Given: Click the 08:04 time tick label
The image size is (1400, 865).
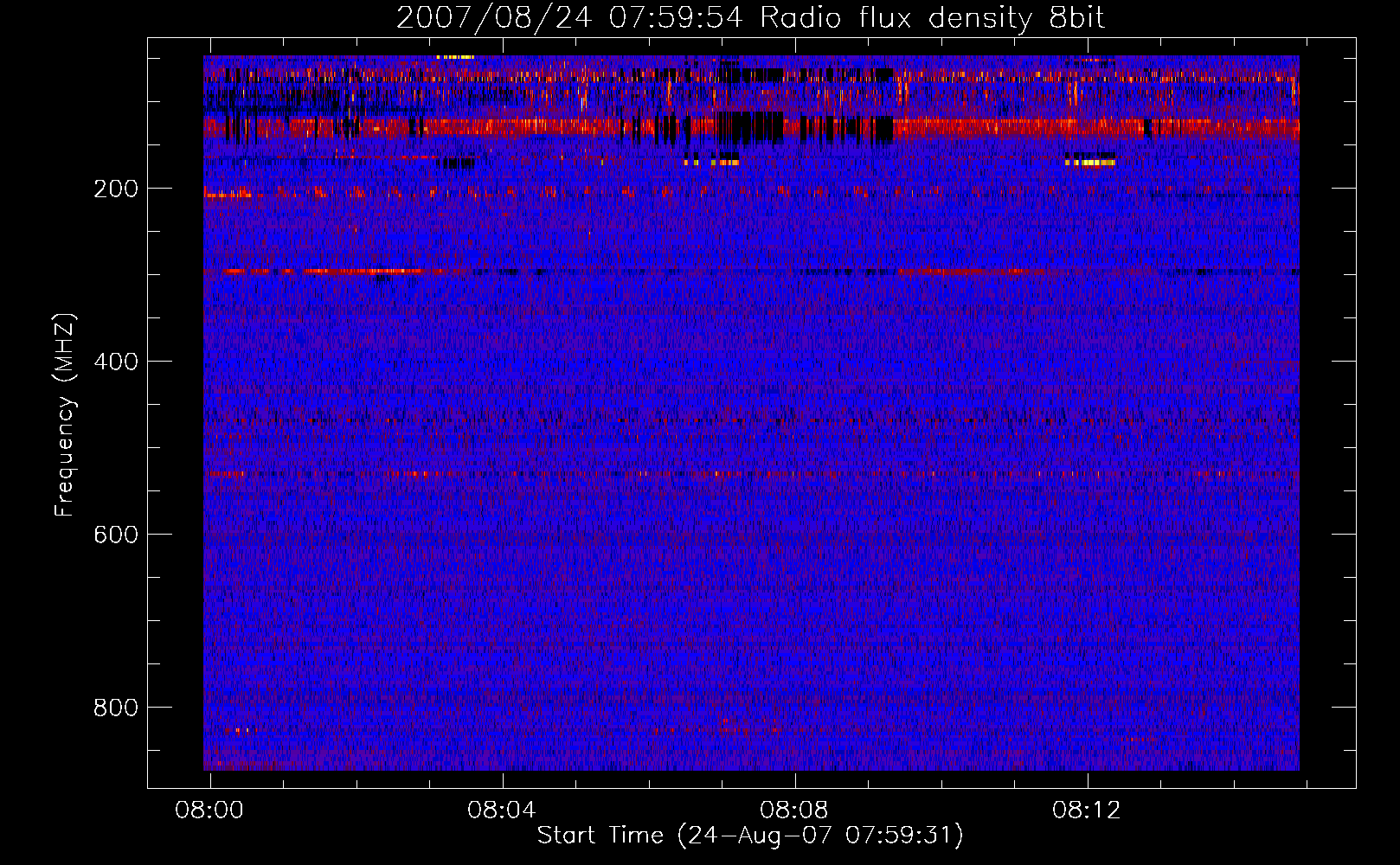Looking at the screenshot, I should point(502,811).
